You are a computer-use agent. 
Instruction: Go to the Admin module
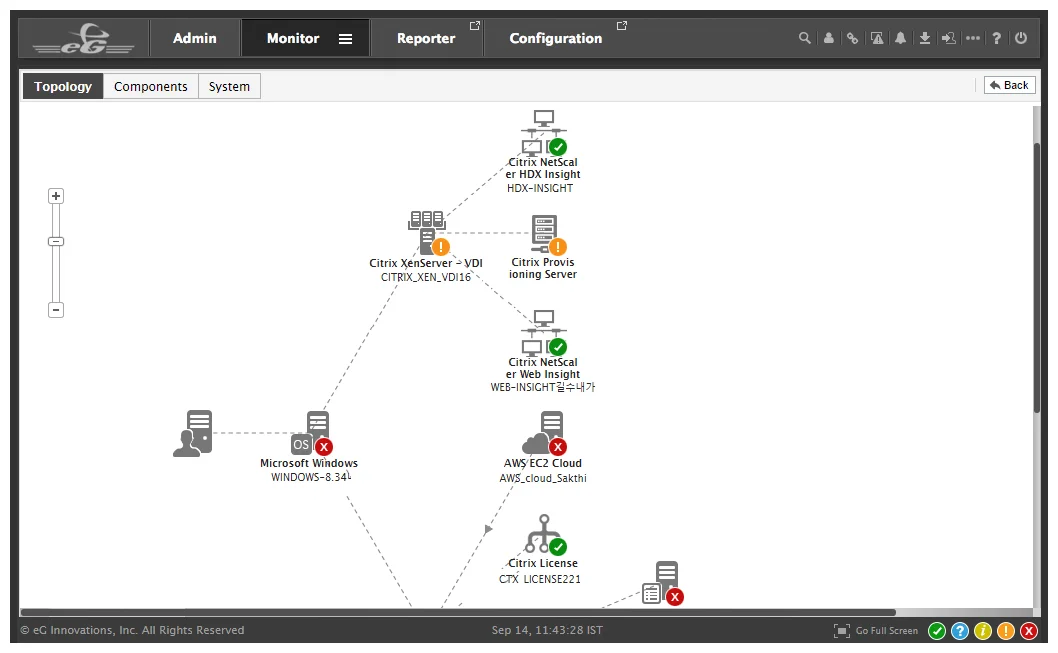coord(194,38)
